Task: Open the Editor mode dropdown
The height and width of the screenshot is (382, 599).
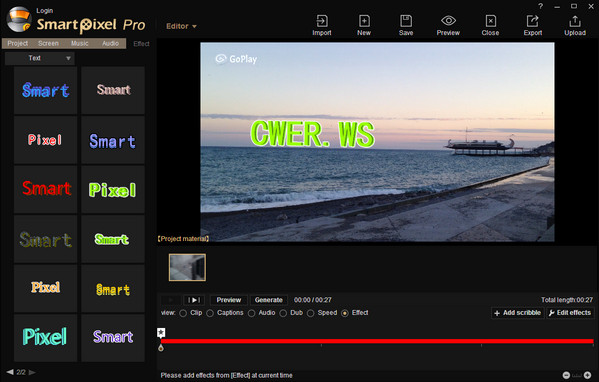Action: 181,26
